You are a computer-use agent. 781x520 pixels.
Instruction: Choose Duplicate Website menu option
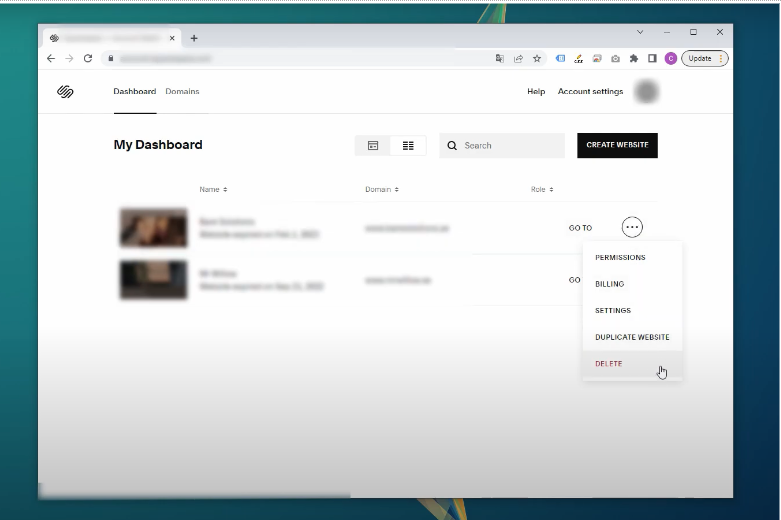[632, 337]
